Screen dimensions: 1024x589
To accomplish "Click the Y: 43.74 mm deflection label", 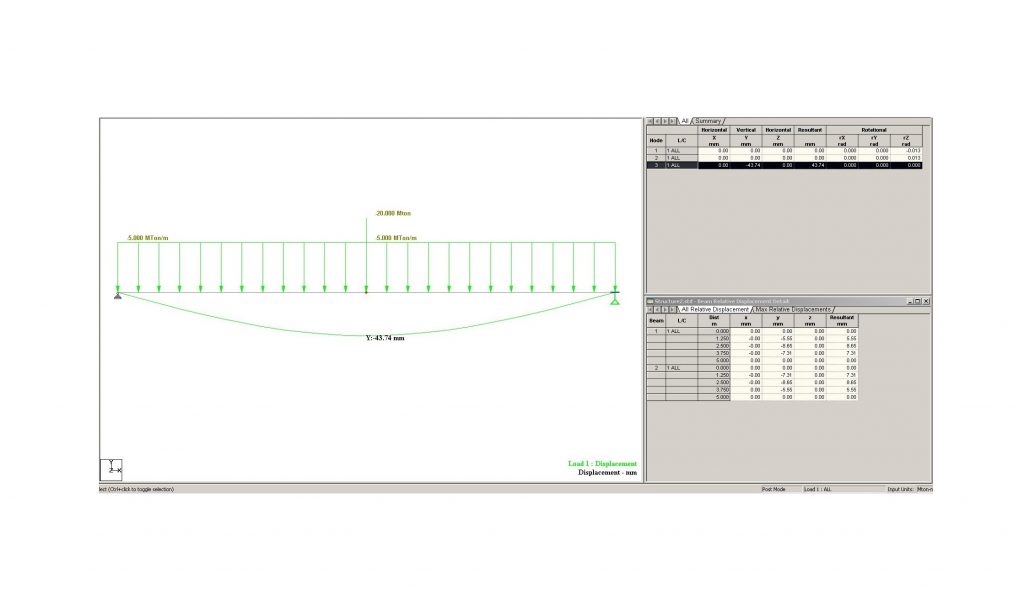I will pos(385,338).
